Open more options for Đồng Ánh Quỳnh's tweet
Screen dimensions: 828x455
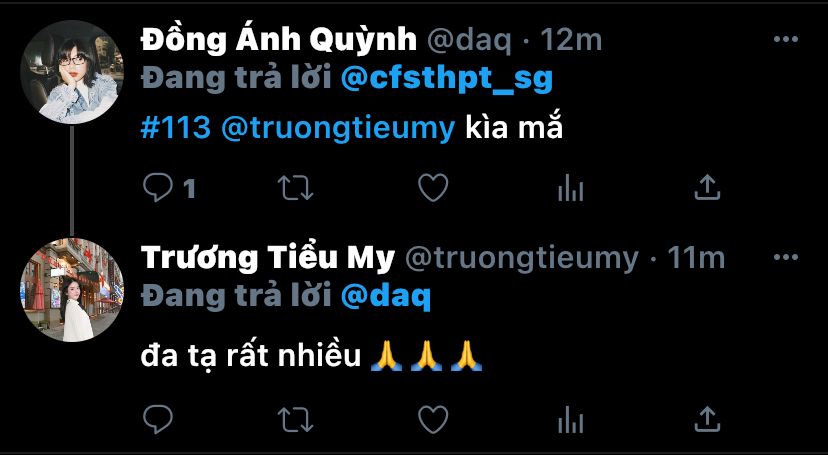point(786,39)
